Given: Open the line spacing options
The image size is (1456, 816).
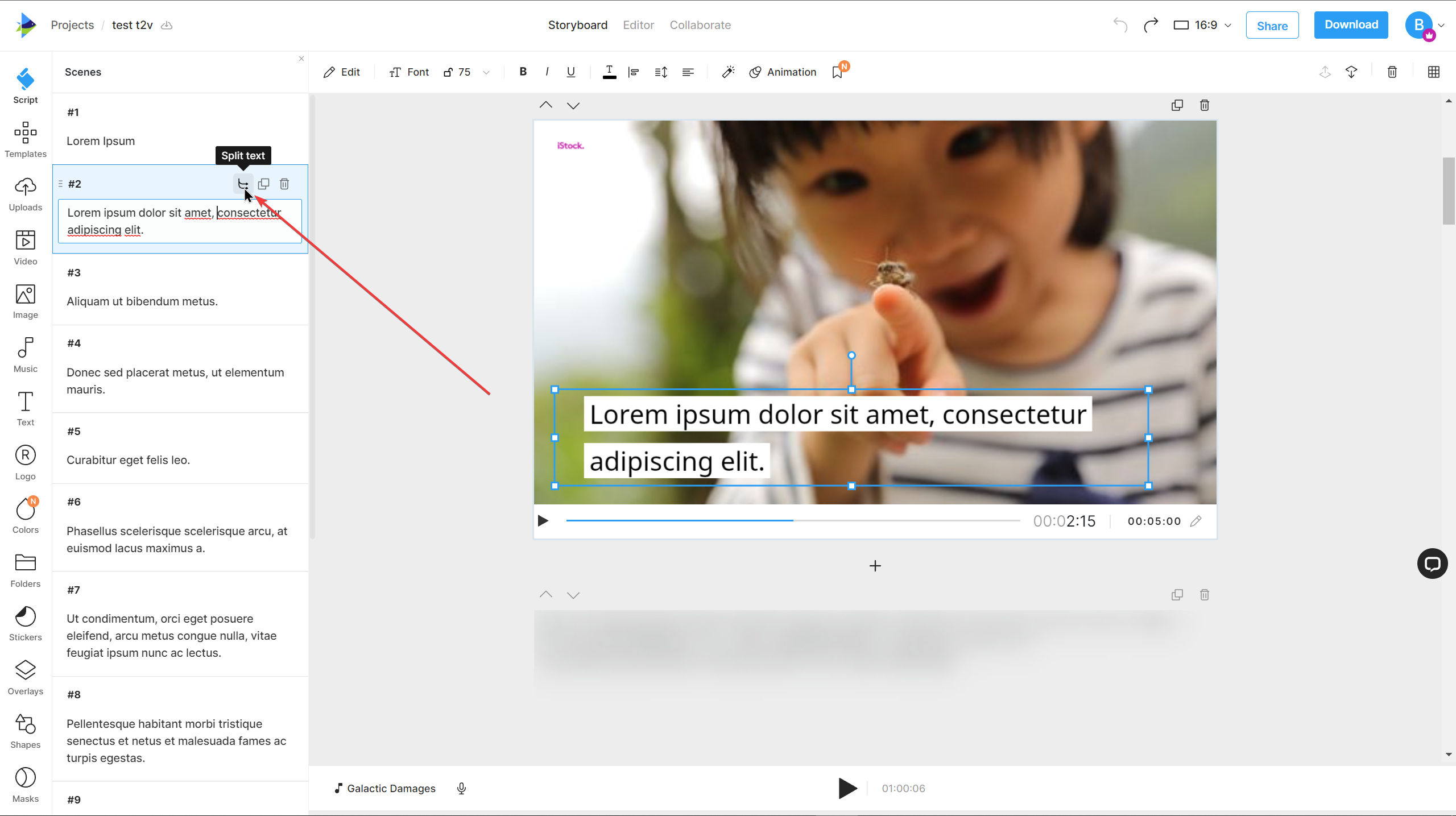Looking at the screenshot, I should 661,72.
